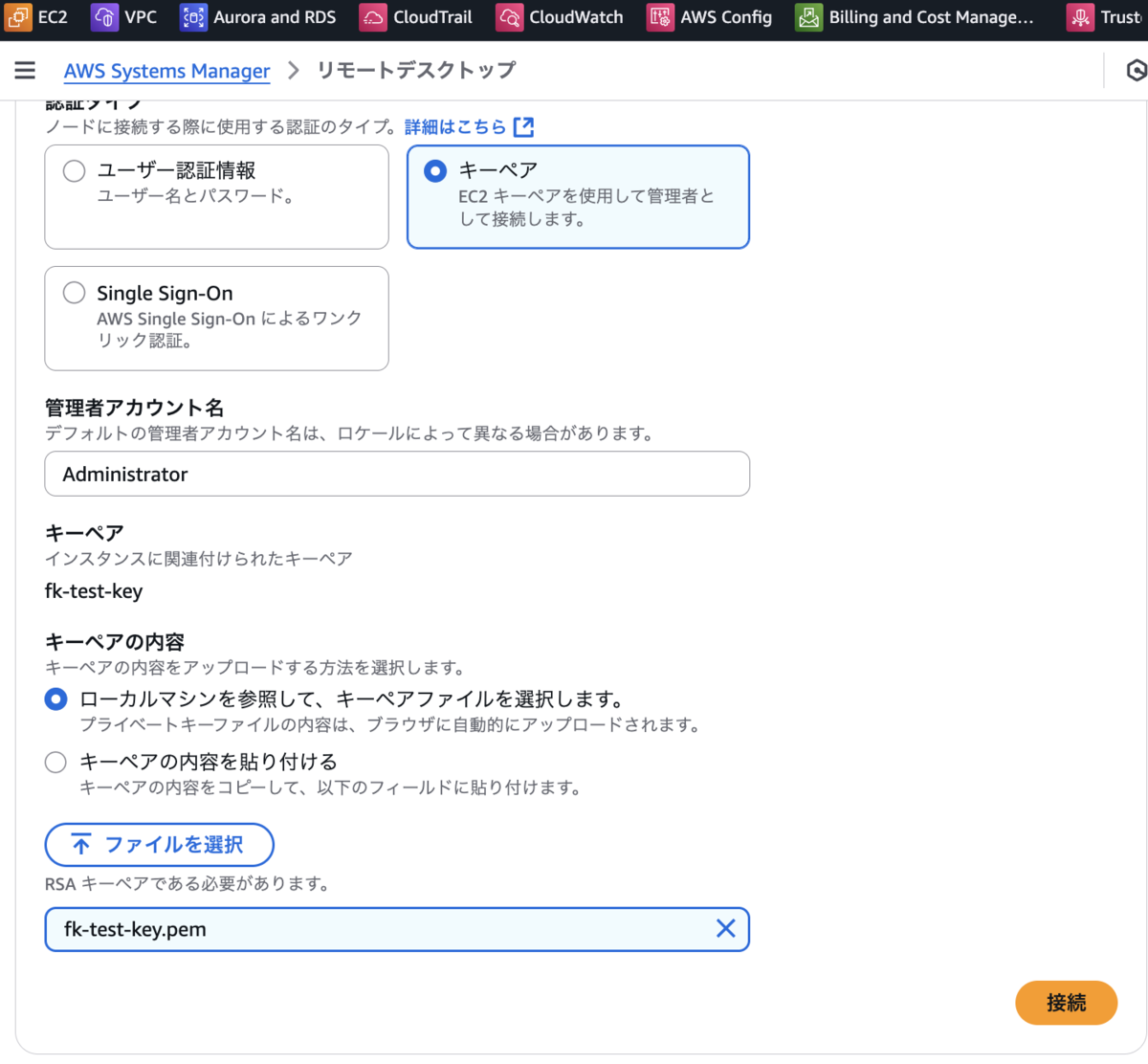Click the hexagon icon at the header's right edge
Viewport: 1148px width, 1064px height.
click(x=1136, y=70)
